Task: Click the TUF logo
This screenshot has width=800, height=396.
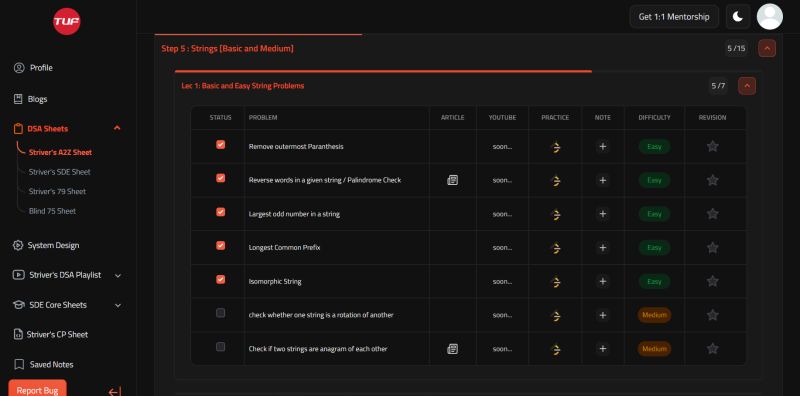Action: point(67,21)
